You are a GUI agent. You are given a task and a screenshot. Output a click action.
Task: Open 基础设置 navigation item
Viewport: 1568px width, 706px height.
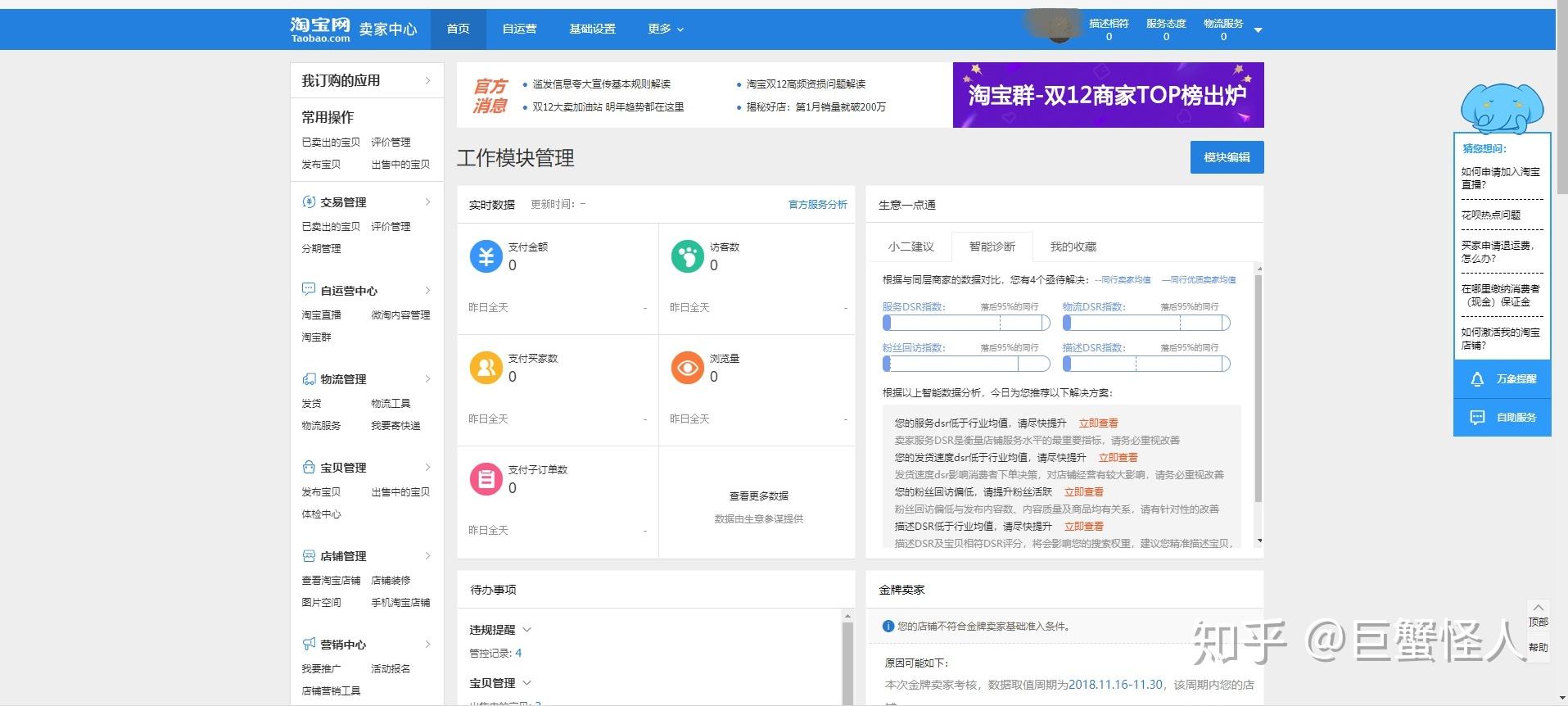pyautogui.click(x=592, y=29)
